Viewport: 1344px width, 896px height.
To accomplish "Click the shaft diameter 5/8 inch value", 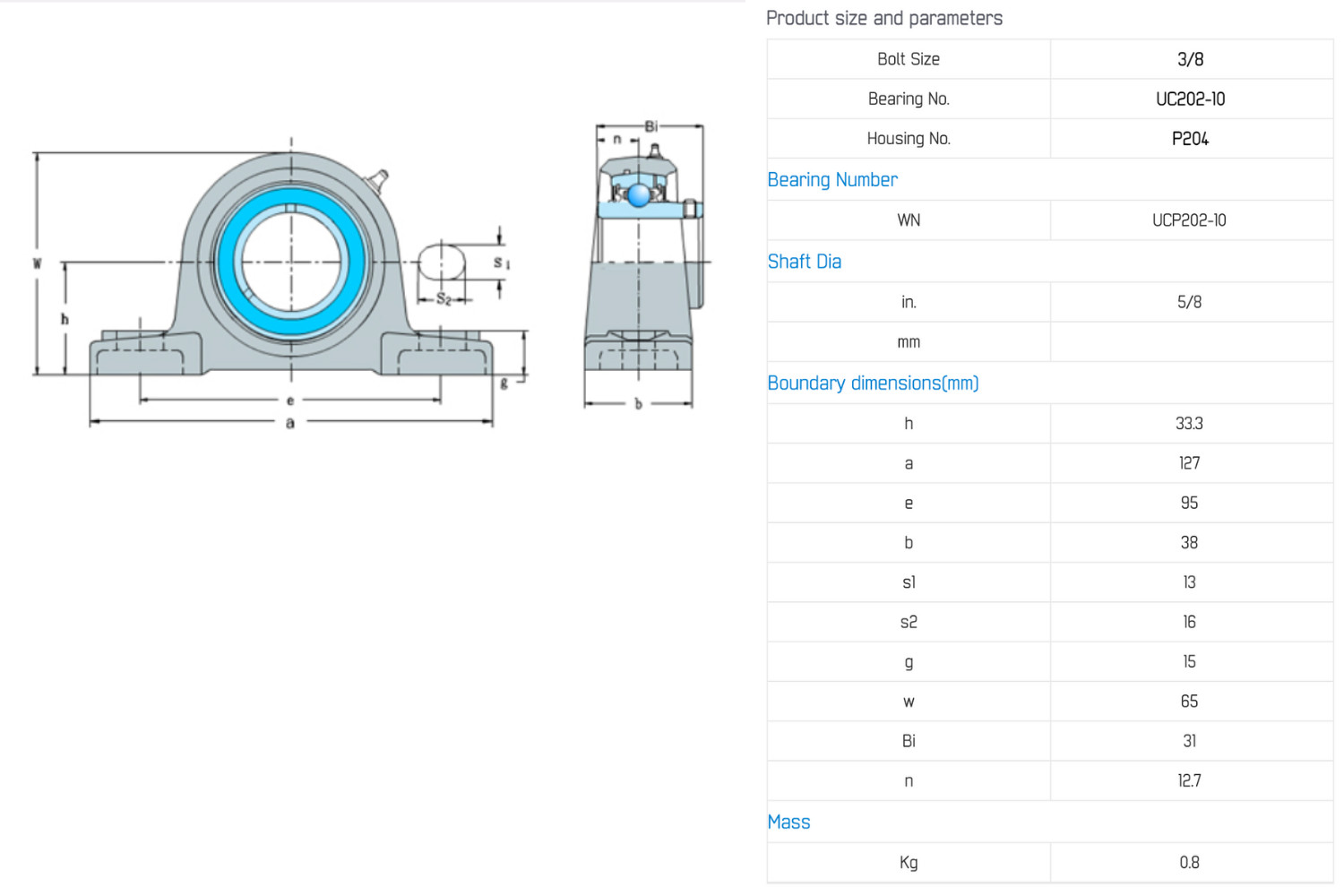I will [x=1189, y=302].
